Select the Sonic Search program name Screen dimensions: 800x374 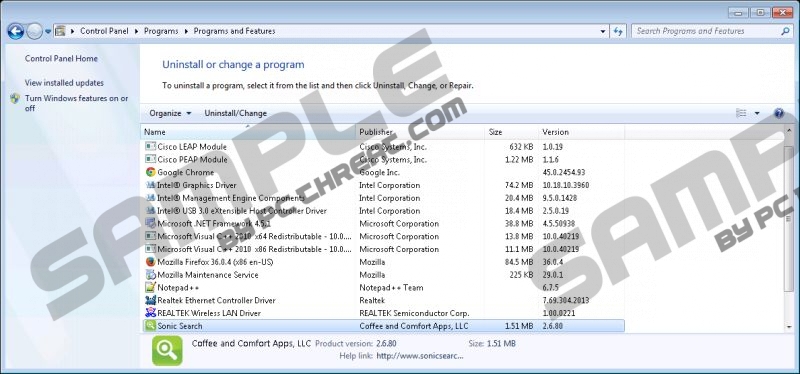click(x=180, y=326)
